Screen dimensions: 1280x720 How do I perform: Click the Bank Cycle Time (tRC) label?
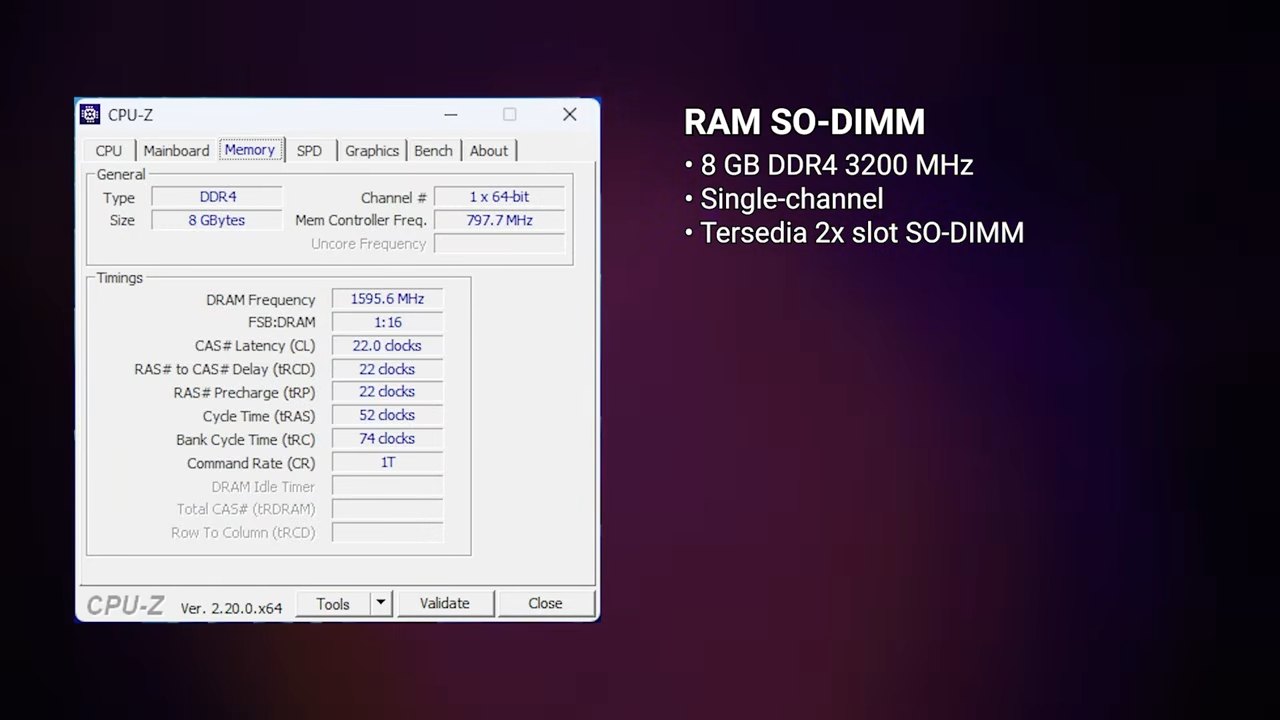click(x=245, y=439)
